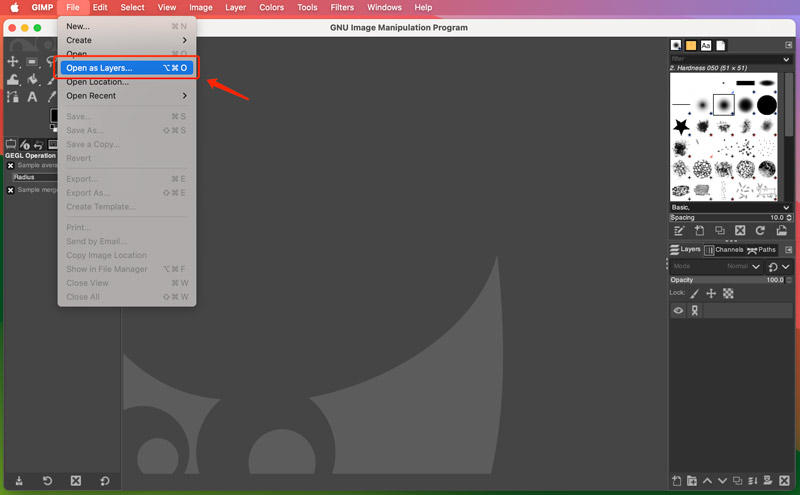Open the Undo History tab

coord(38,144)
